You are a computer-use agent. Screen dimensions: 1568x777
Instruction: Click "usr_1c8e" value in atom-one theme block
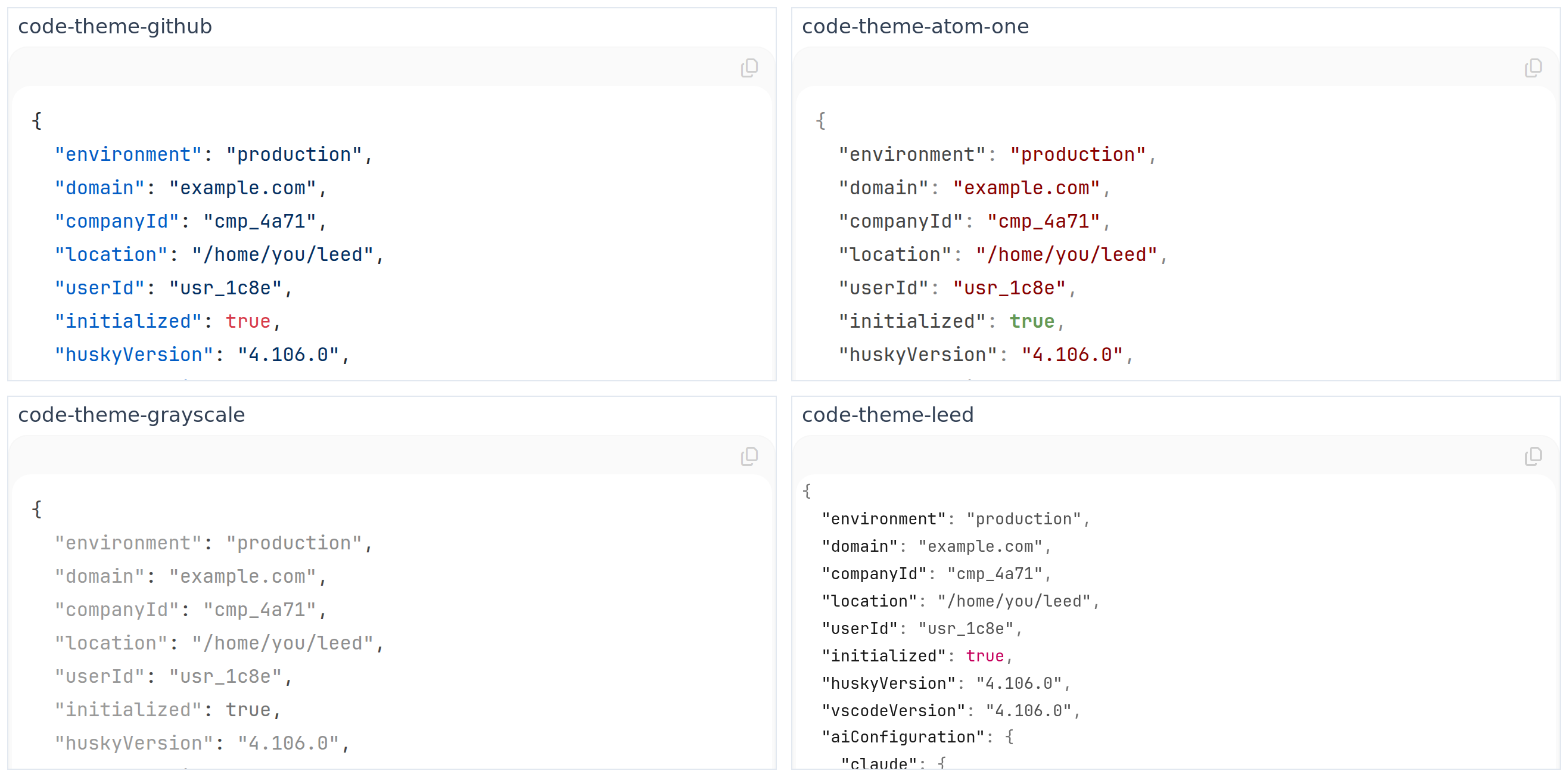tap(1010, 288)
